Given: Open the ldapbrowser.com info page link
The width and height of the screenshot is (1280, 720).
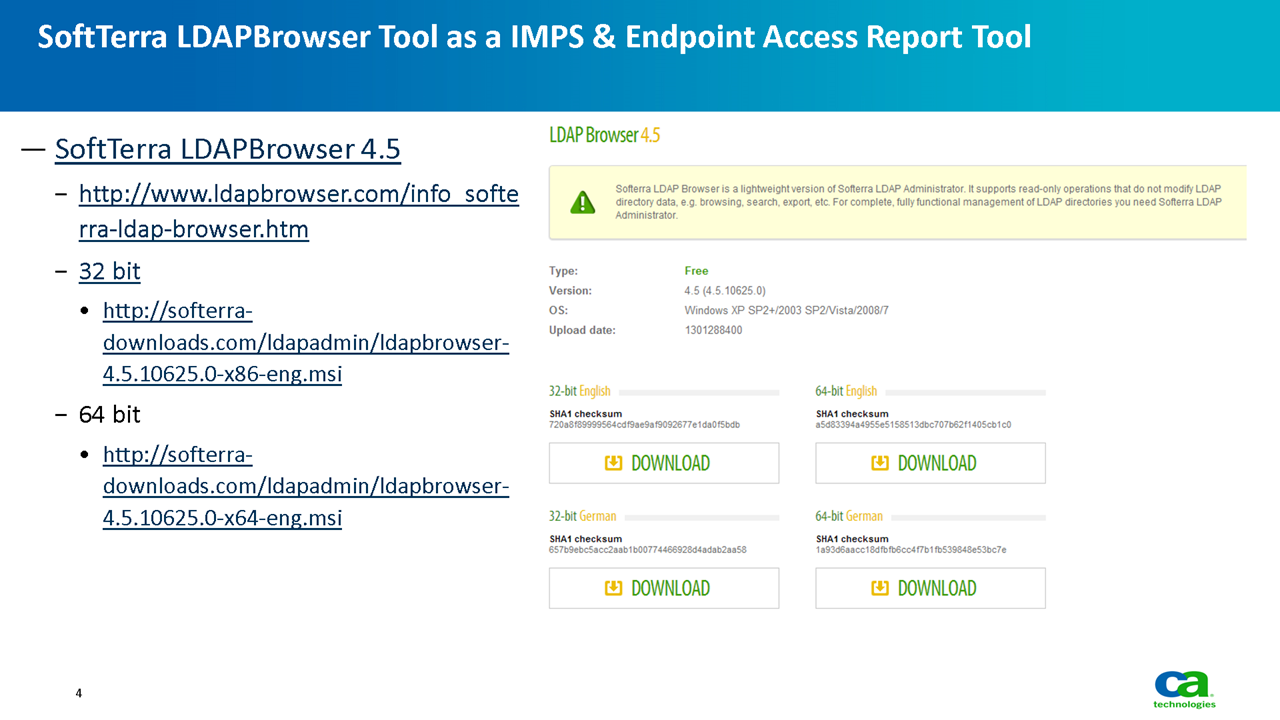Looking at the screenshot, I should point(298,211).
